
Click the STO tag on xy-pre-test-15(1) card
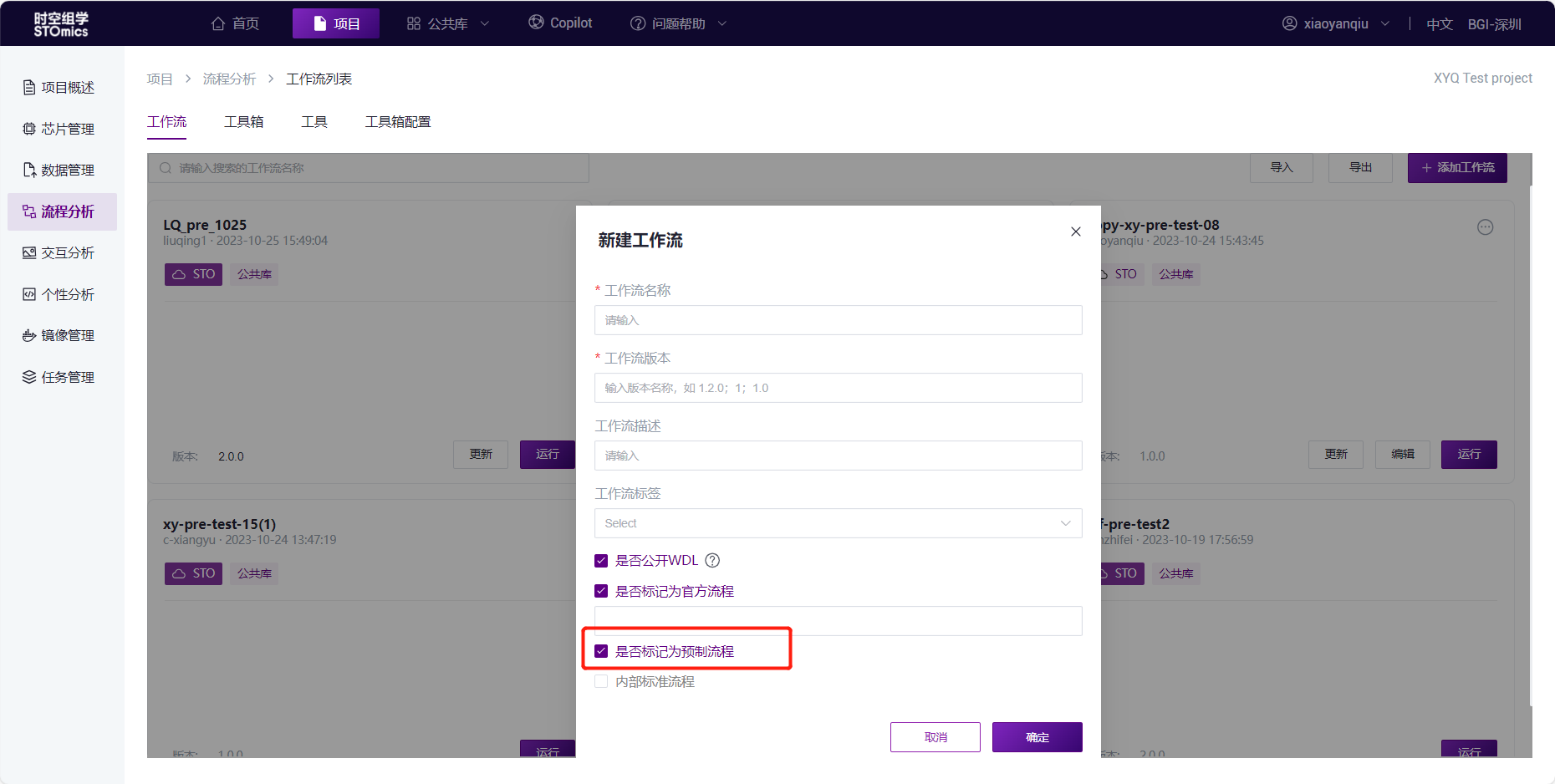[193, 573]
